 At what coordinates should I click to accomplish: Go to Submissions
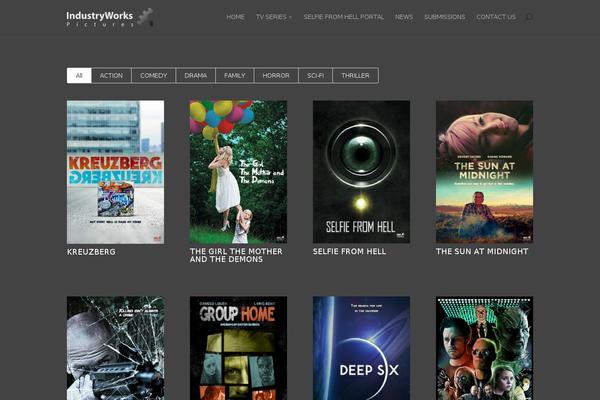pyautogui.click(x=445, y=17)
